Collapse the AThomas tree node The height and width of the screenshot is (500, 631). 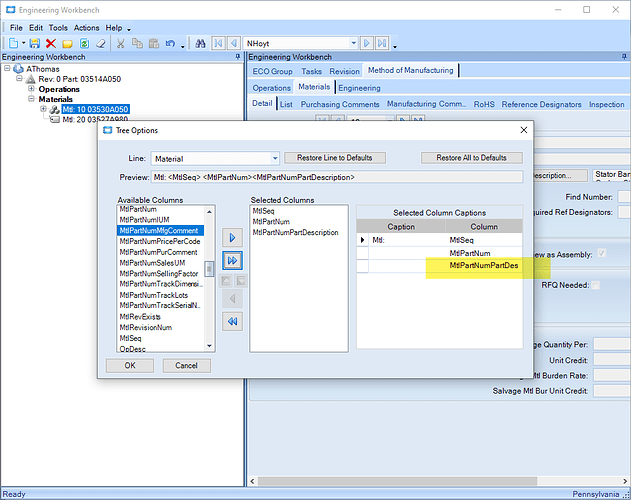tap(7, 69)
